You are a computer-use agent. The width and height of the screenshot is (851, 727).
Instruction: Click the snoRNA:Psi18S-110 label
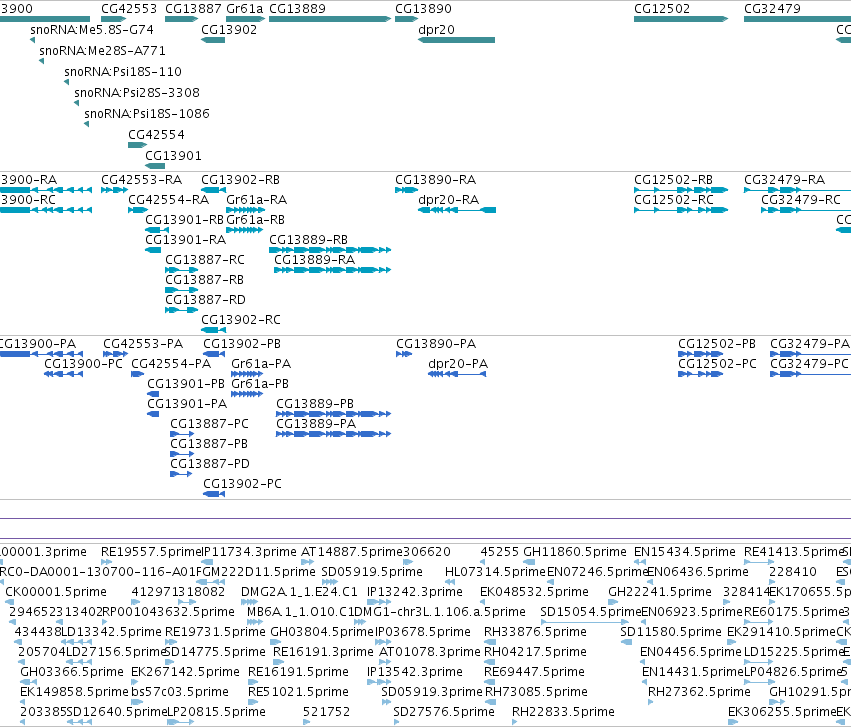point(123,72)
